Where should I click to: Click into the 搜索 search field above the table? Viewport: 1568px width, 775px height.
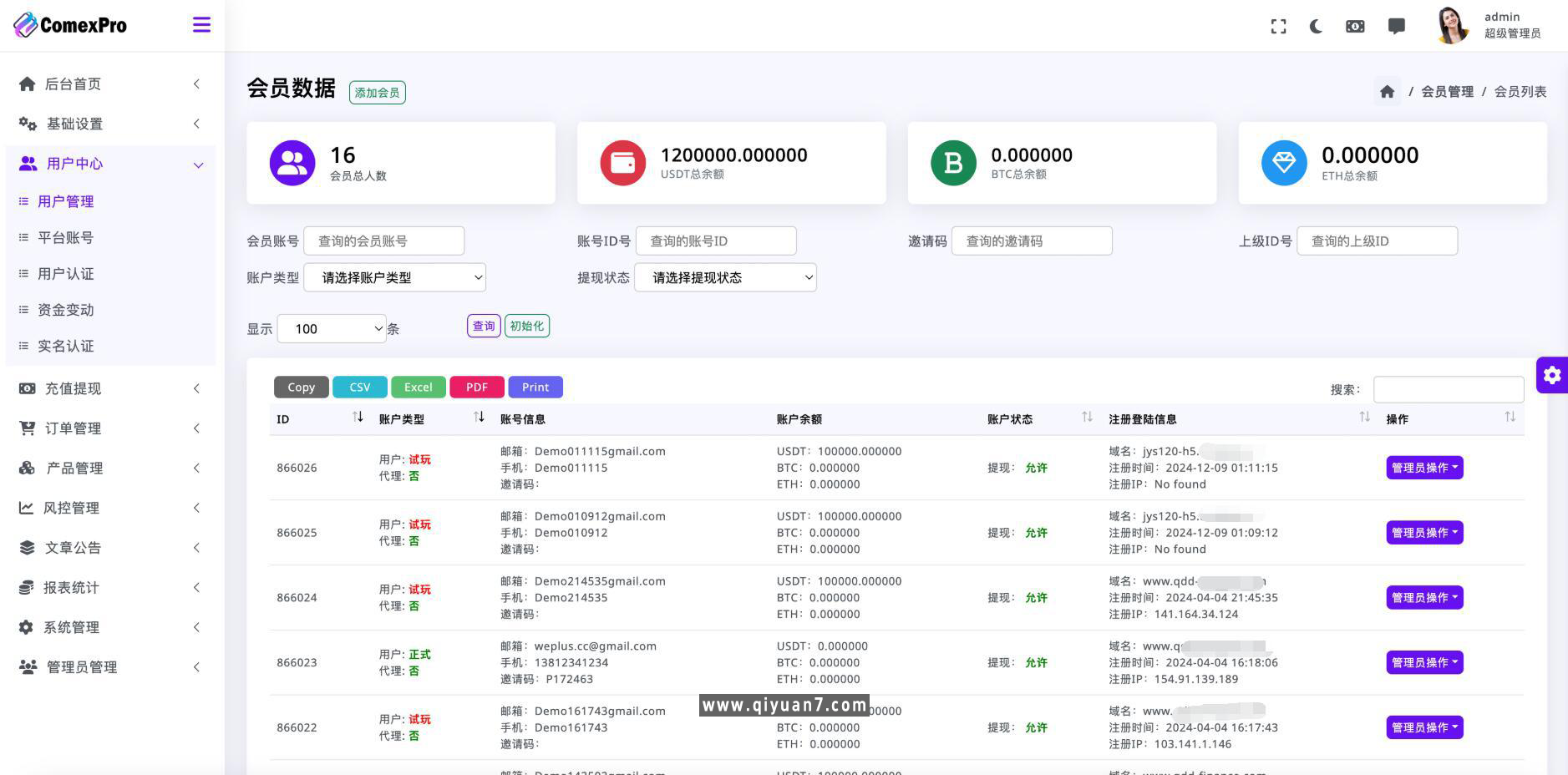1449,388
